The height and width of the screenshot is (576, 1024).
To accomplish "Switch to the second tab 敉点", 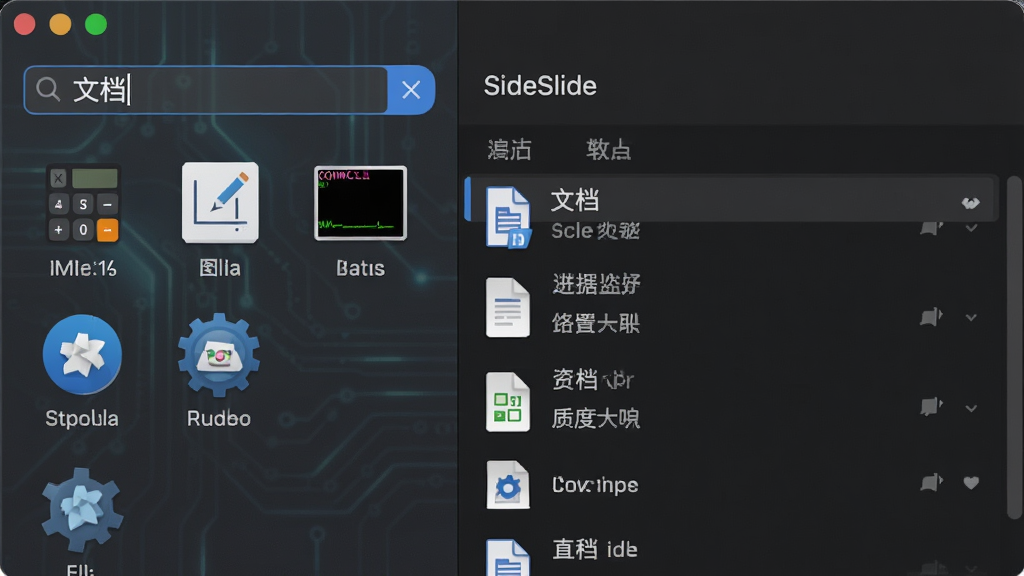I will coord(608,150).
